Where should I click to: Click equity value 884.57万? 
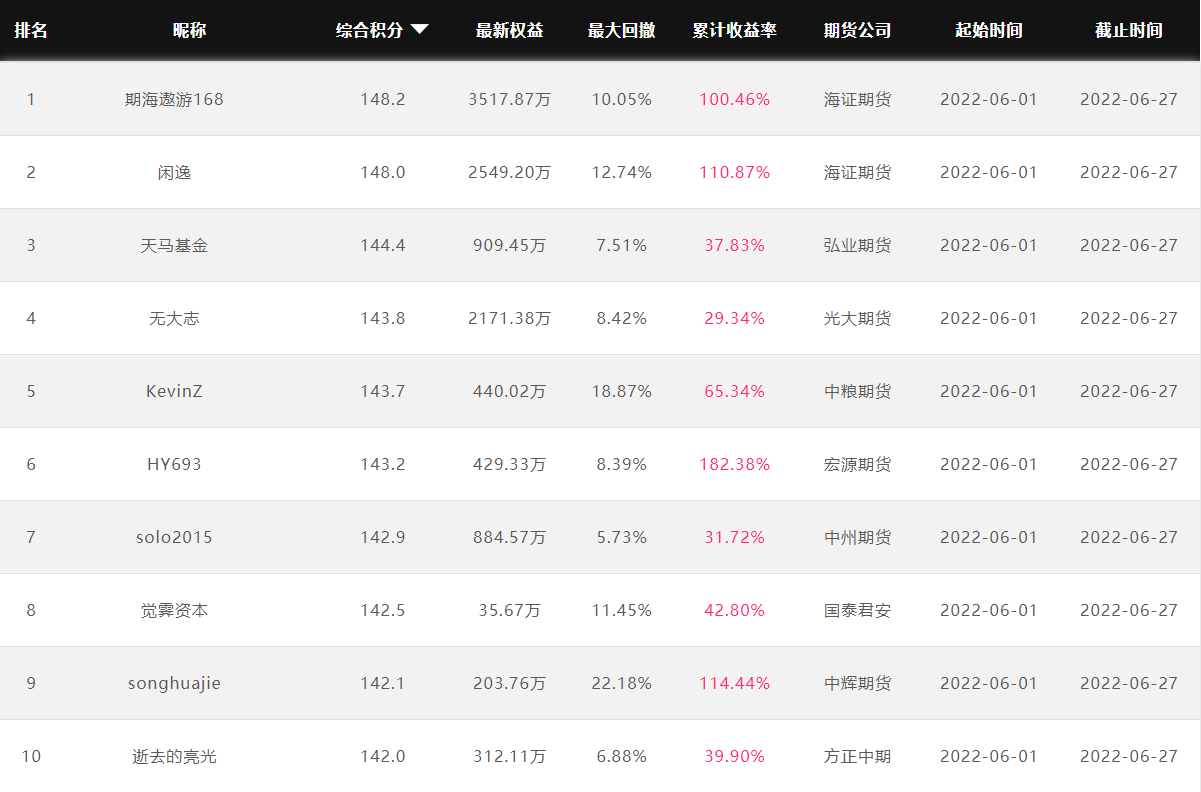(x=510, y=537)
